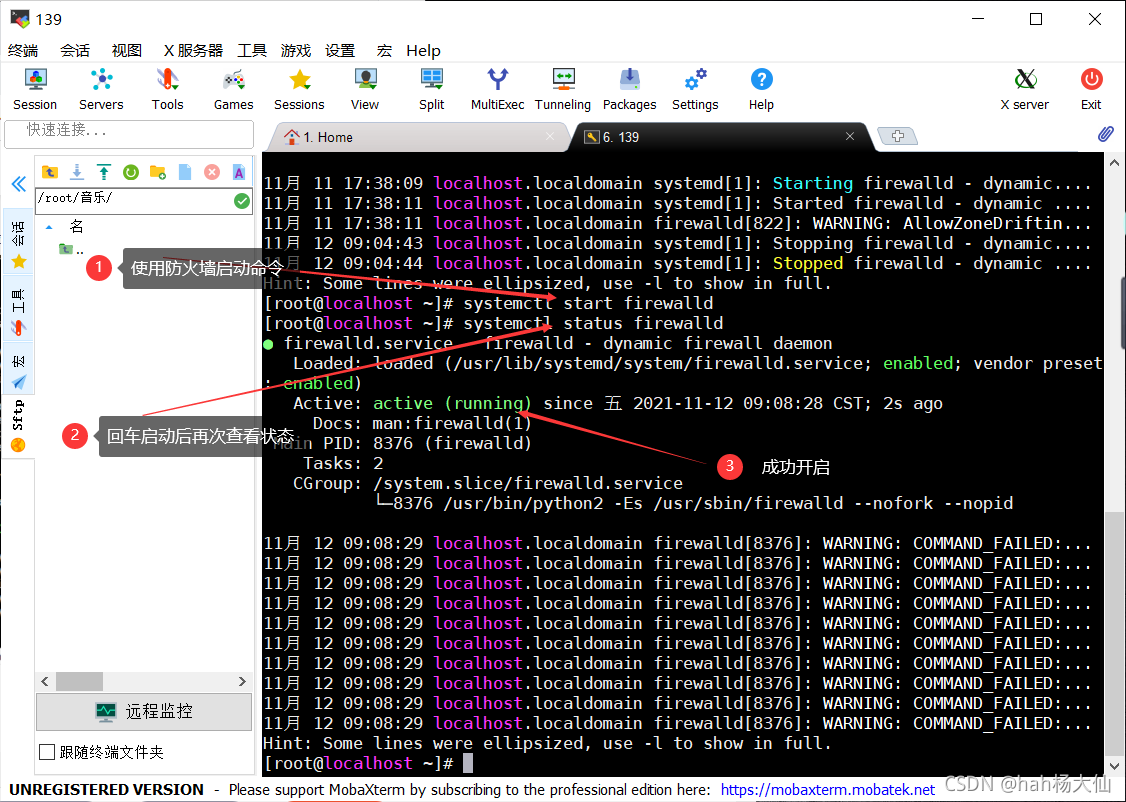Close the 1. Home tab
Viewport: 1126px width, 802px height.
(x=550, y=136)
